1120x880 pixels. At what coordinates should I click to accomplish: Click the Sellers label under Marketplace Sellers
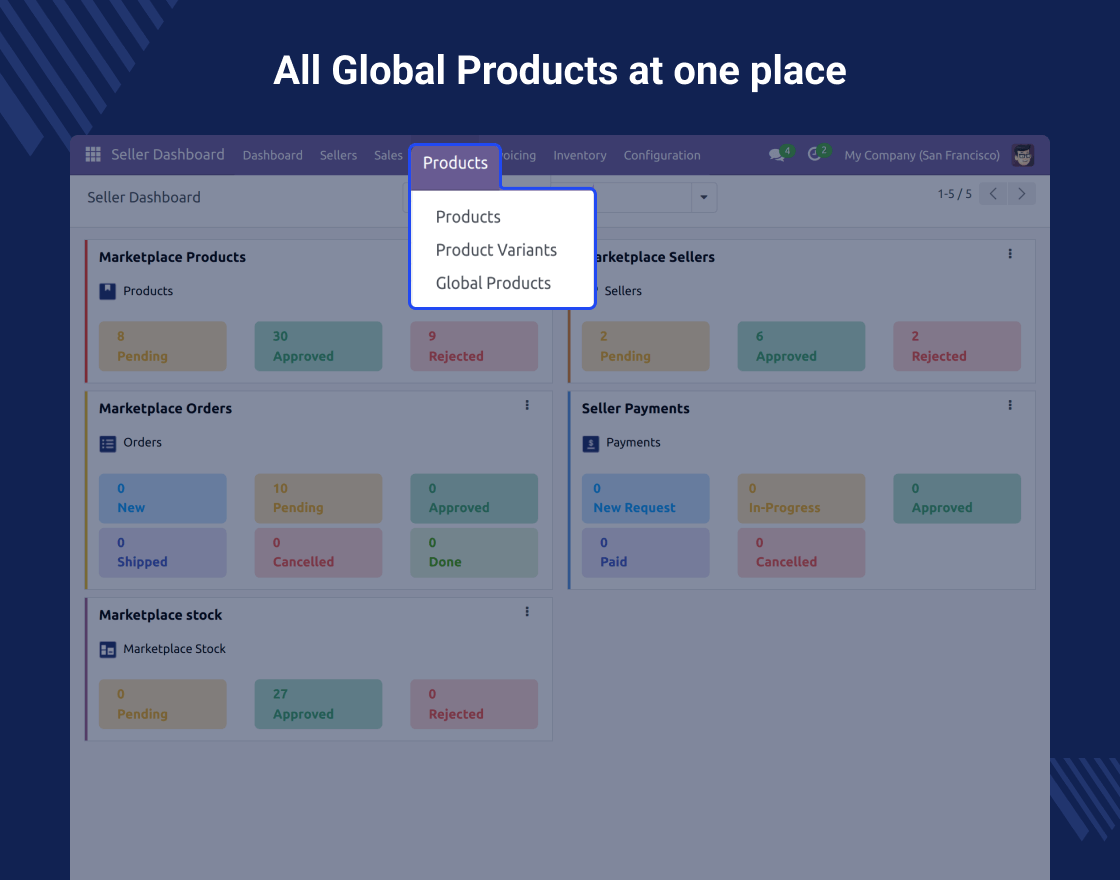623,291
